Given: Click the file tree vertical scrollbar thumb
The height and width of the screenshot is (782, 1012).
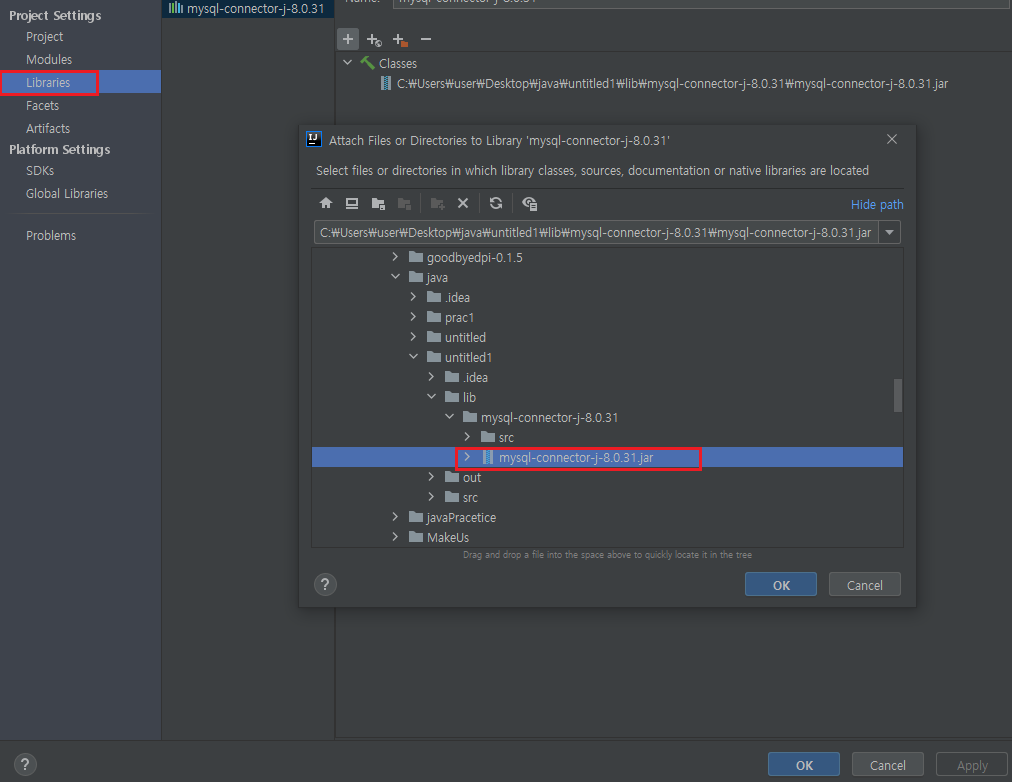Looking at the screenshot, I should point(898,395).
